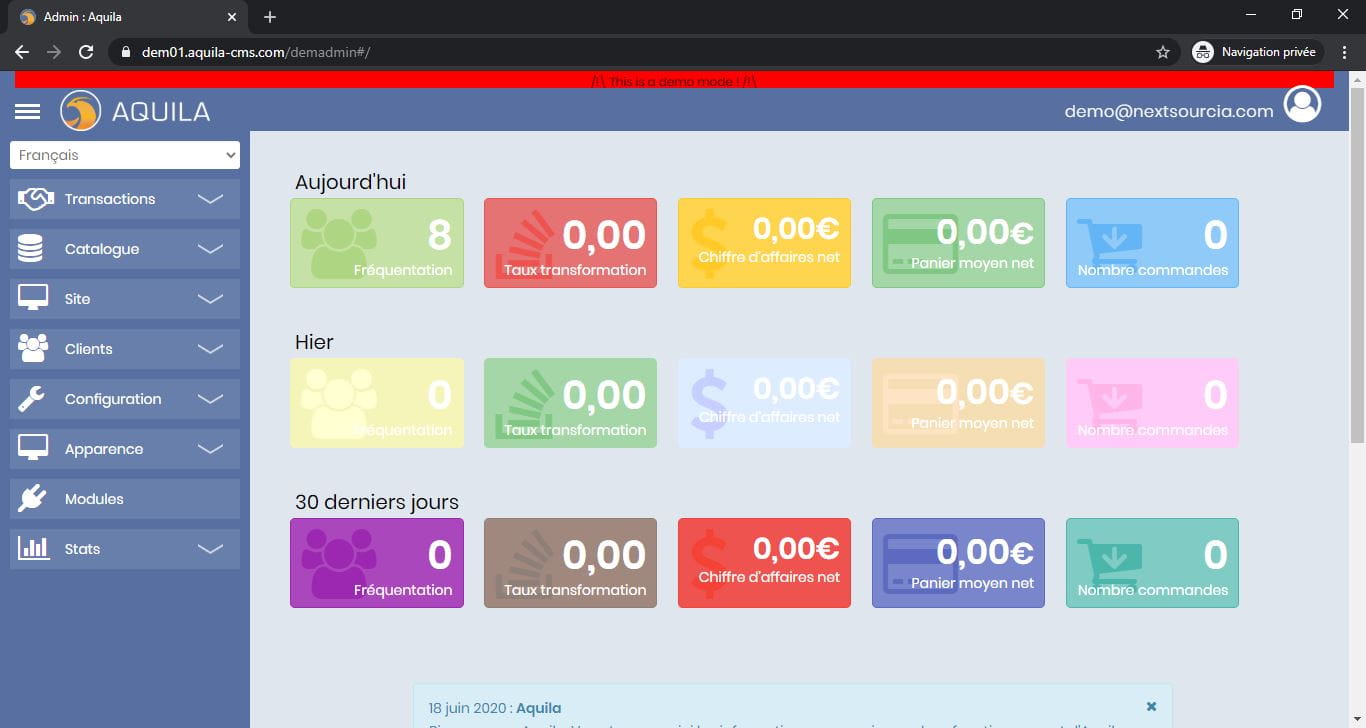Select the Clients people icon
This screenshot has width=1366, height=728.
click(34, 348)
